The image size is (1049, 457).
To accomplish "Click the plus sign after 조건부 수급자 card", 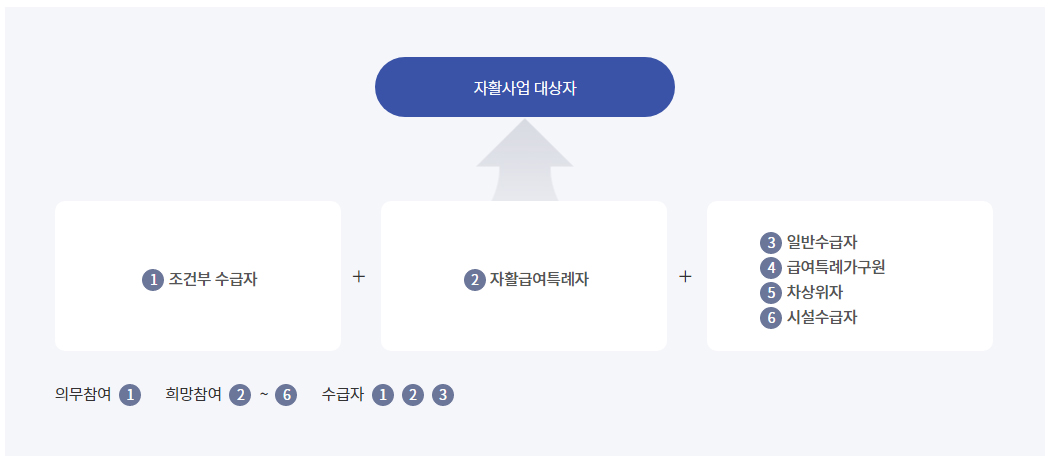I will click(359, 277).
